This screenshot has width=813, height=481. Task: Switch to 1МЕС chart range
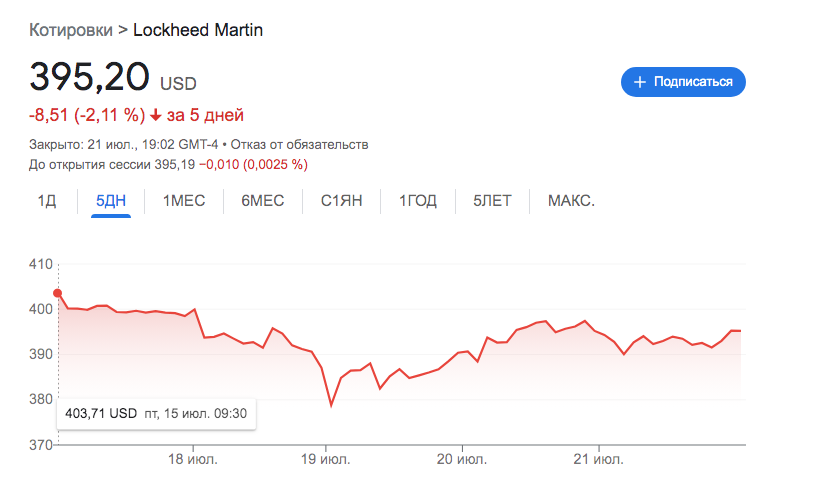[184, 201]
